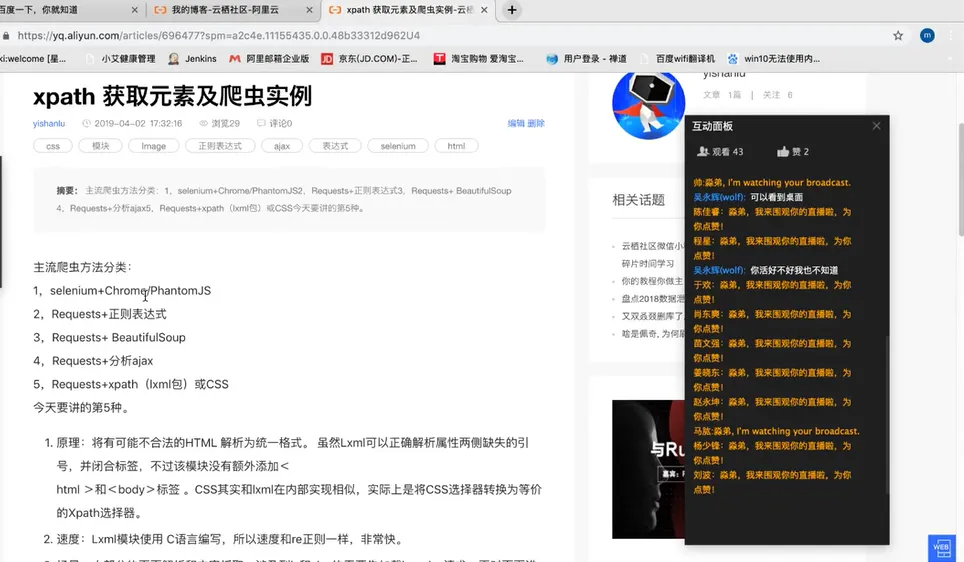Click the 删除 delete link
Screen dimensions: 964x562
[x=536, y=123]
